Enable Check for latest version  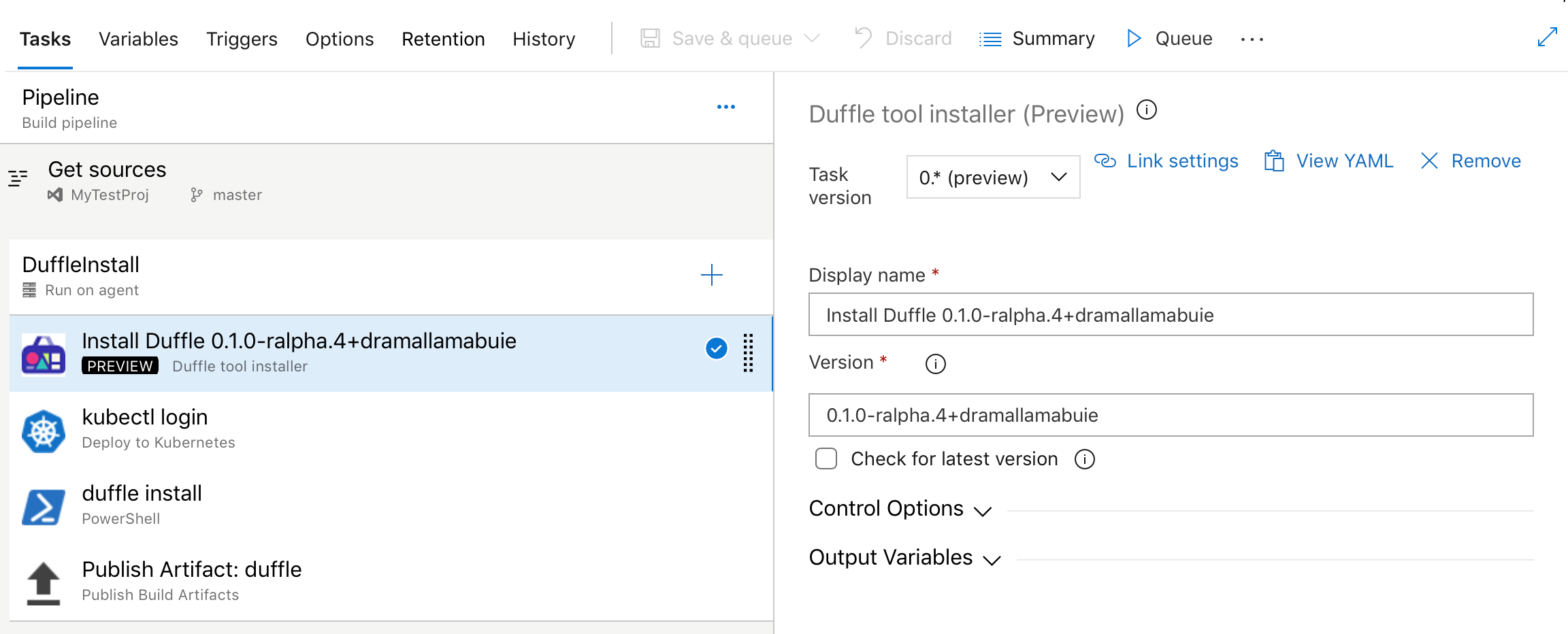(826, 459)
